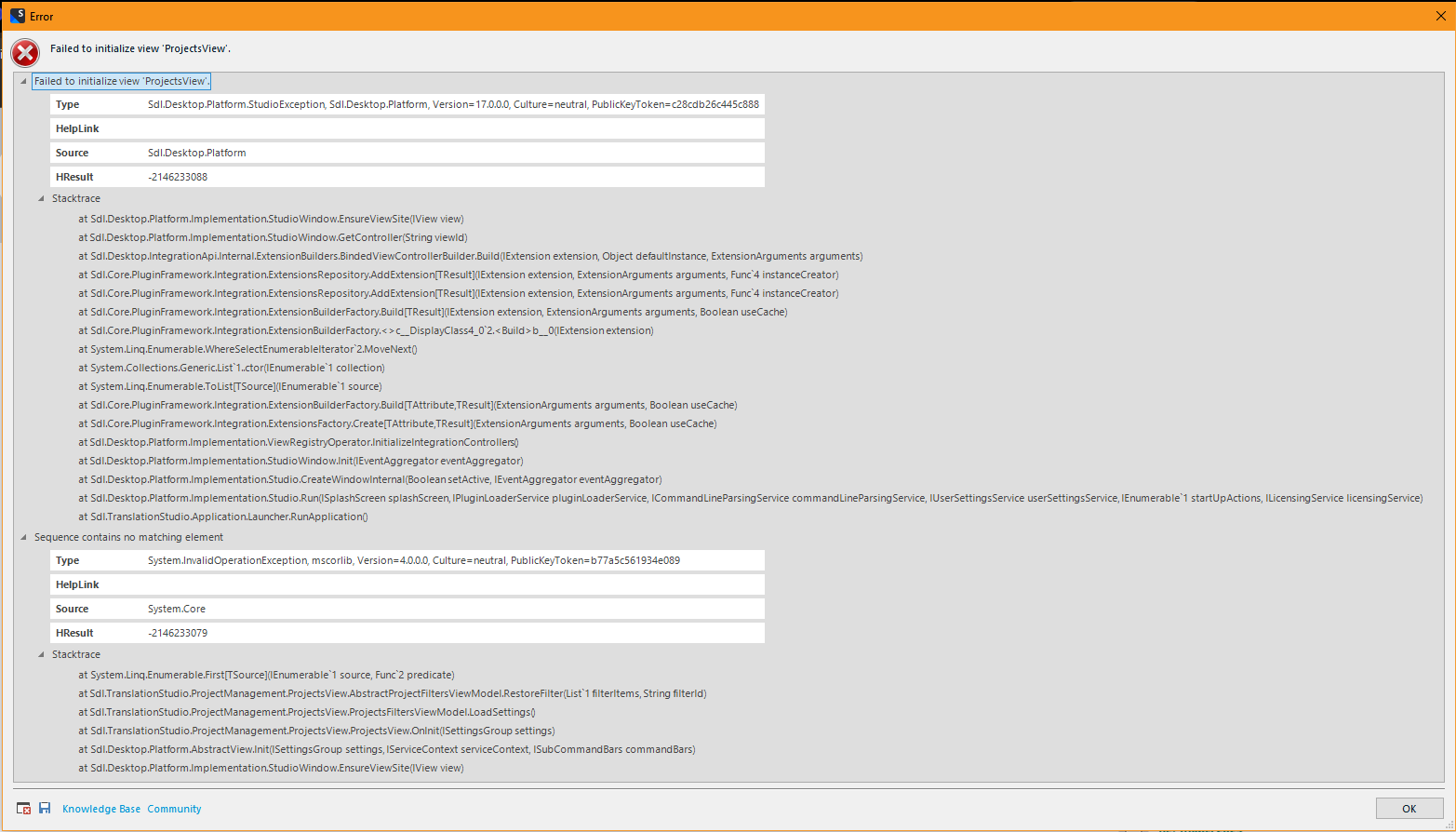The height and width of the screenshot is (832, 1456).
Task: Click the DisplayClass4_0`2 Build stack line
Action: [x=366, y=330]
